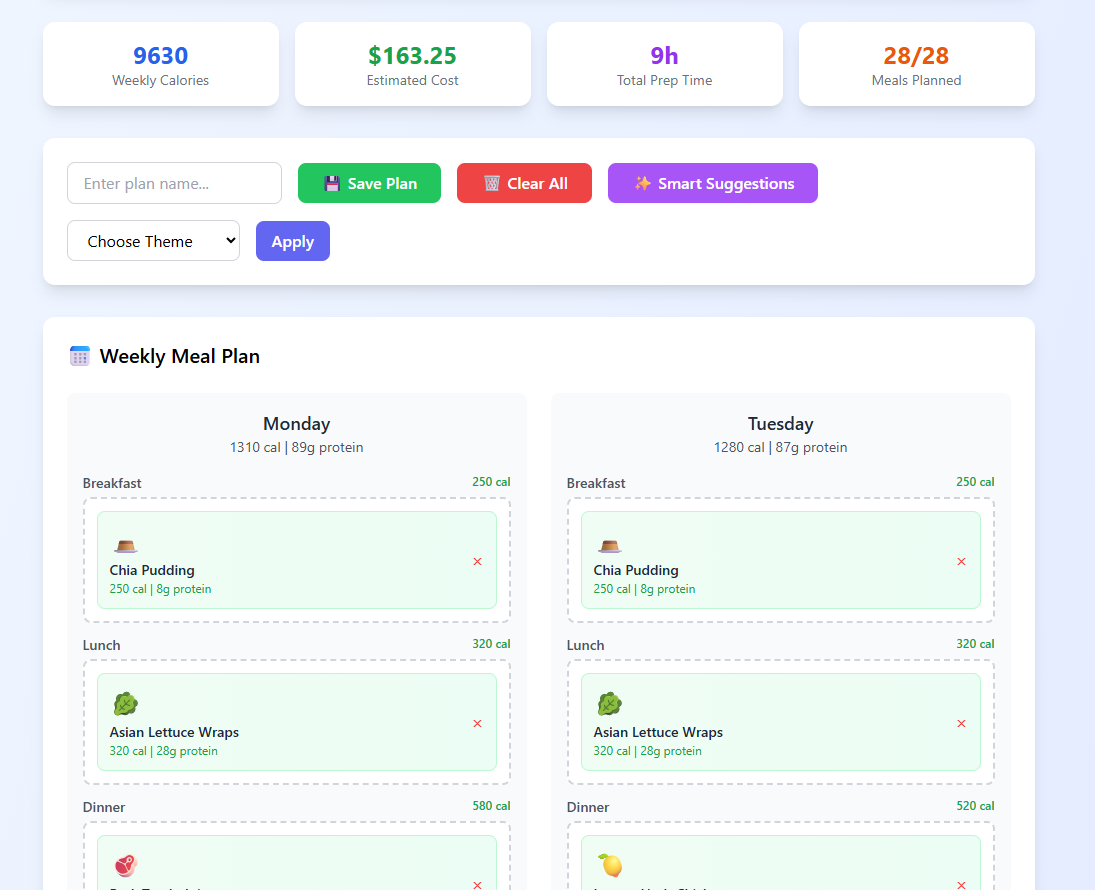Click Monday's dinner 580 cal total
This screenshot has height=890, width=1095.
pyautogui.click(x=491, y=805)
